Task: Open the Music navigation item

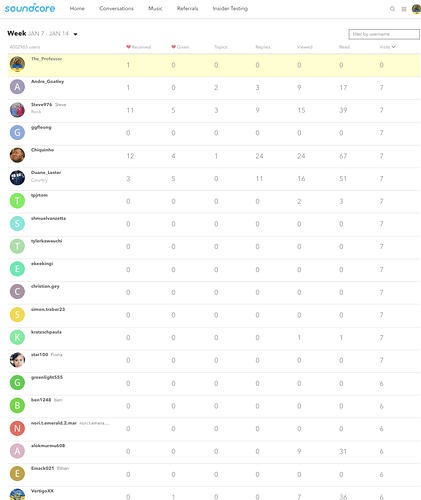Action: (155, 8)
